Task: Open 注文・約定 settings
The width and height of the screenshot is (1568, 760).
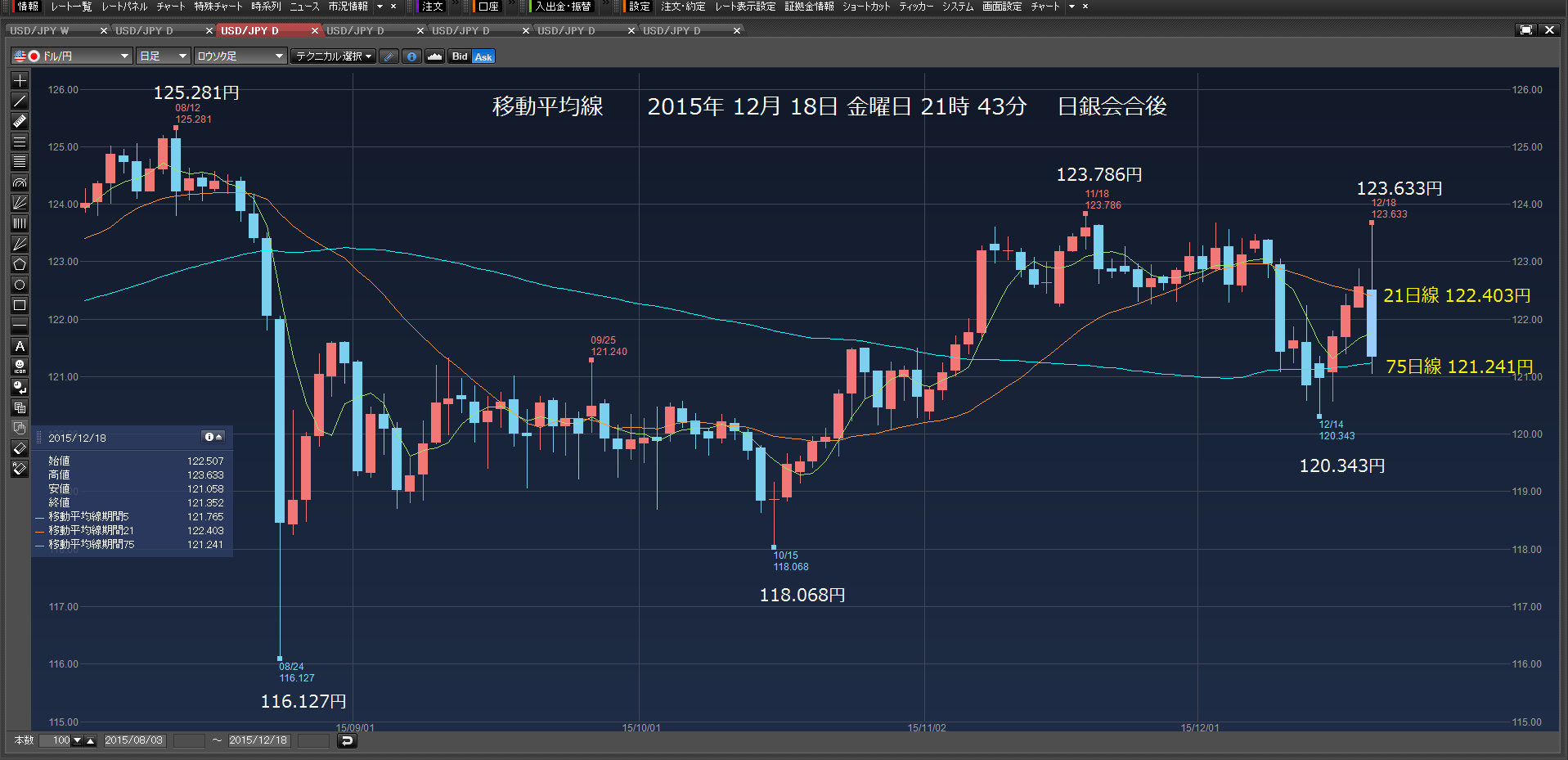Action: point(683,7)
